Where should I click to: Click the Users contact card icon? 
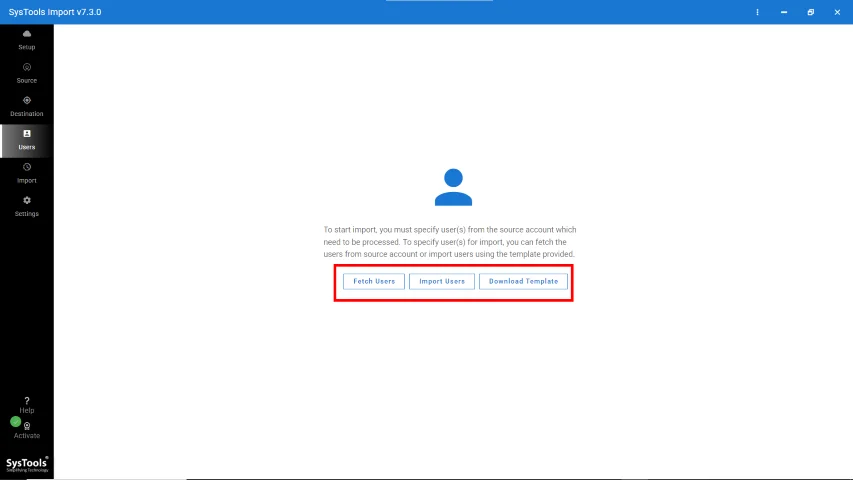click(x=27, y=134)
